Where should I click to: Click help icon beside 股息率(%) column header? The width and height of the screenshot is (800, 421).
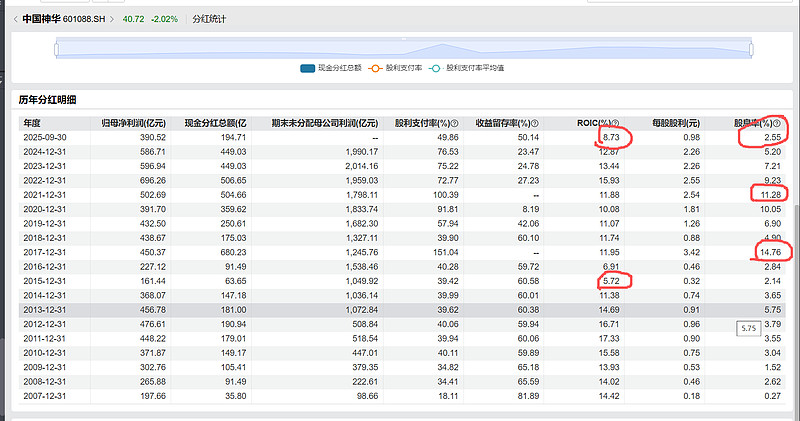[x=776, y=123]
